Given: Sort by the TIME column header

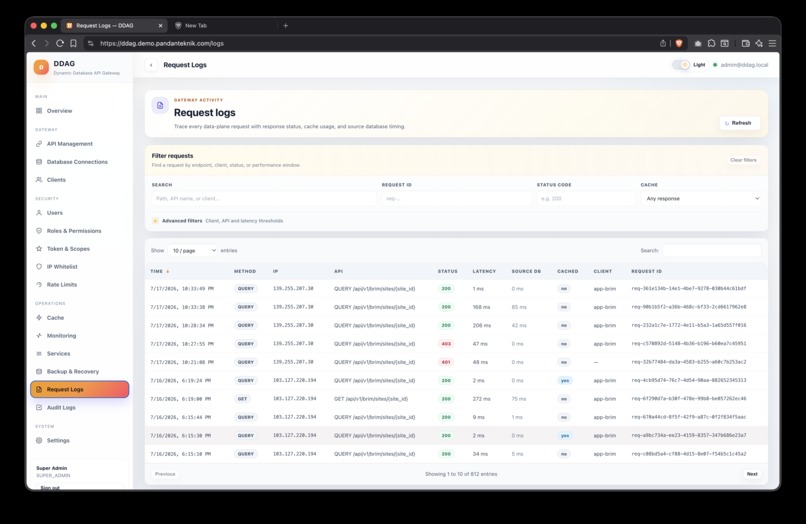Looking at the screenshot, I should coord(160,271).
